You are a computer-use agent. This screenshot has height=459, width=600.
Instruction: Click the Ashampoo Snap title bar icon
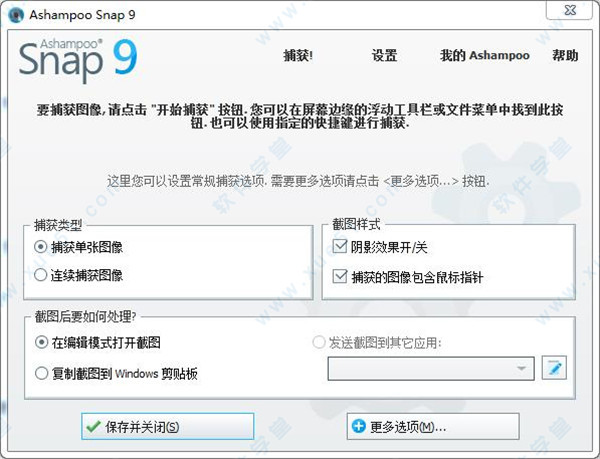pyautogui.click(x=16, y=15)
